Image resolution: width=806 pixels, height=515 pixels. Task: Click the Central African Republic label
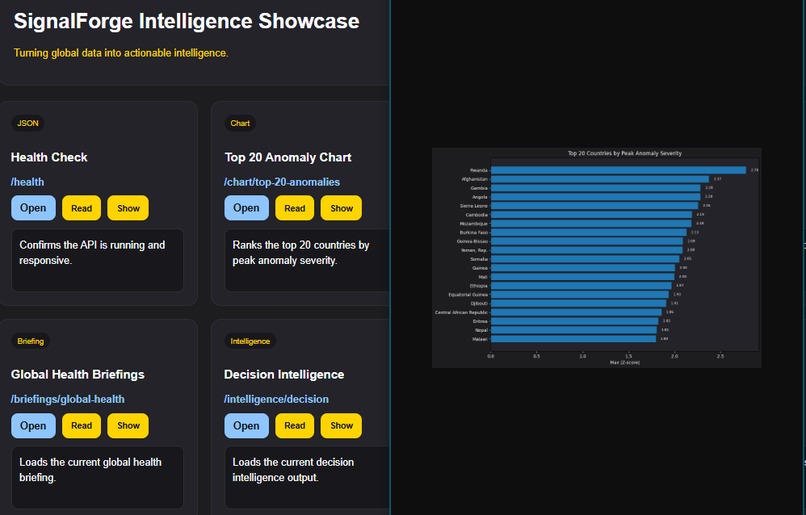461,312
